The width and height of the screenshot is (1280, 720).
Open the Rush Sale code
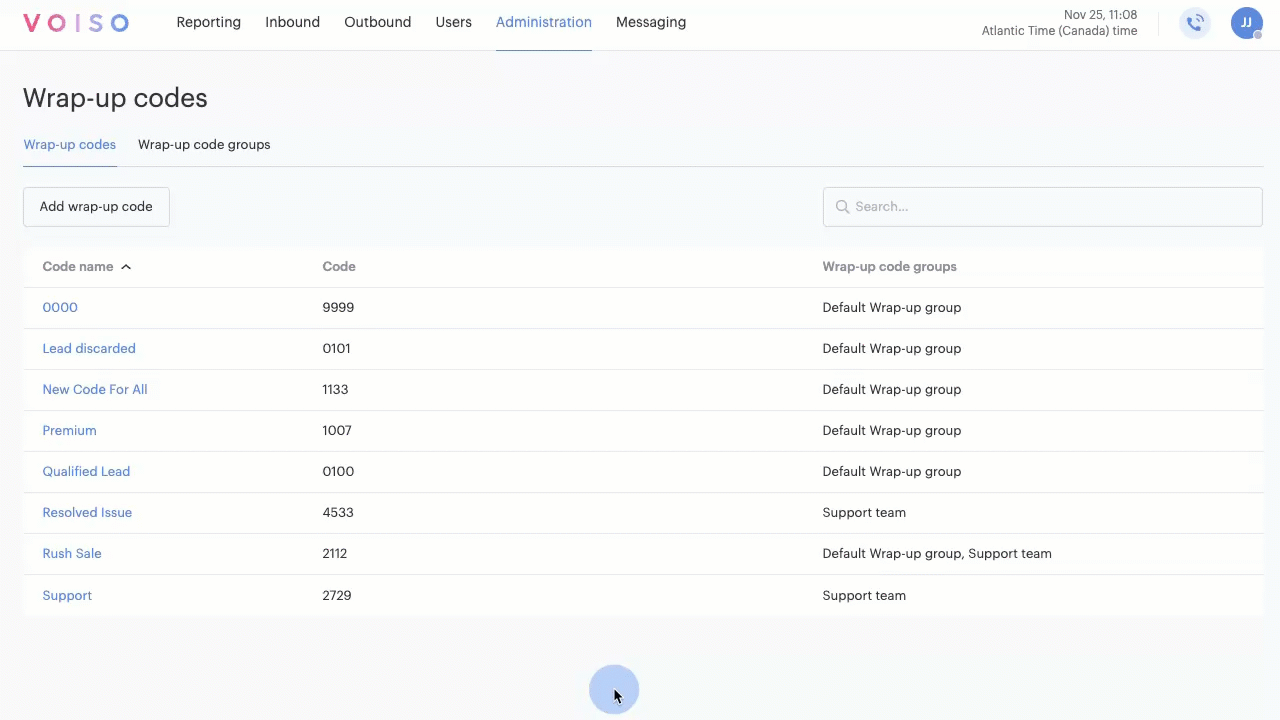point(72,554)
